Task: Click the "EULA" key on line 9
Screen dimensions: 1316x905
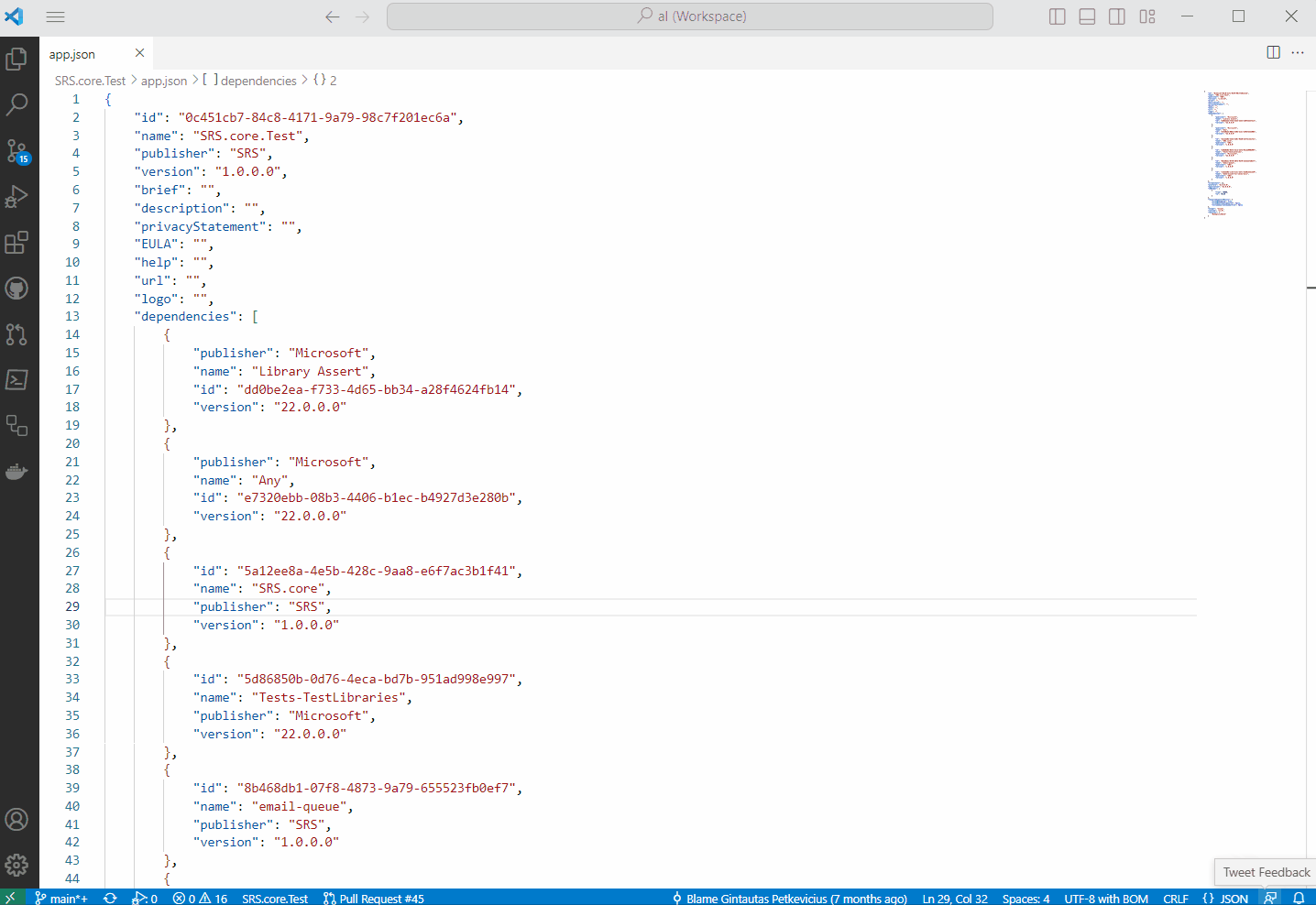Action: [156, 244]
